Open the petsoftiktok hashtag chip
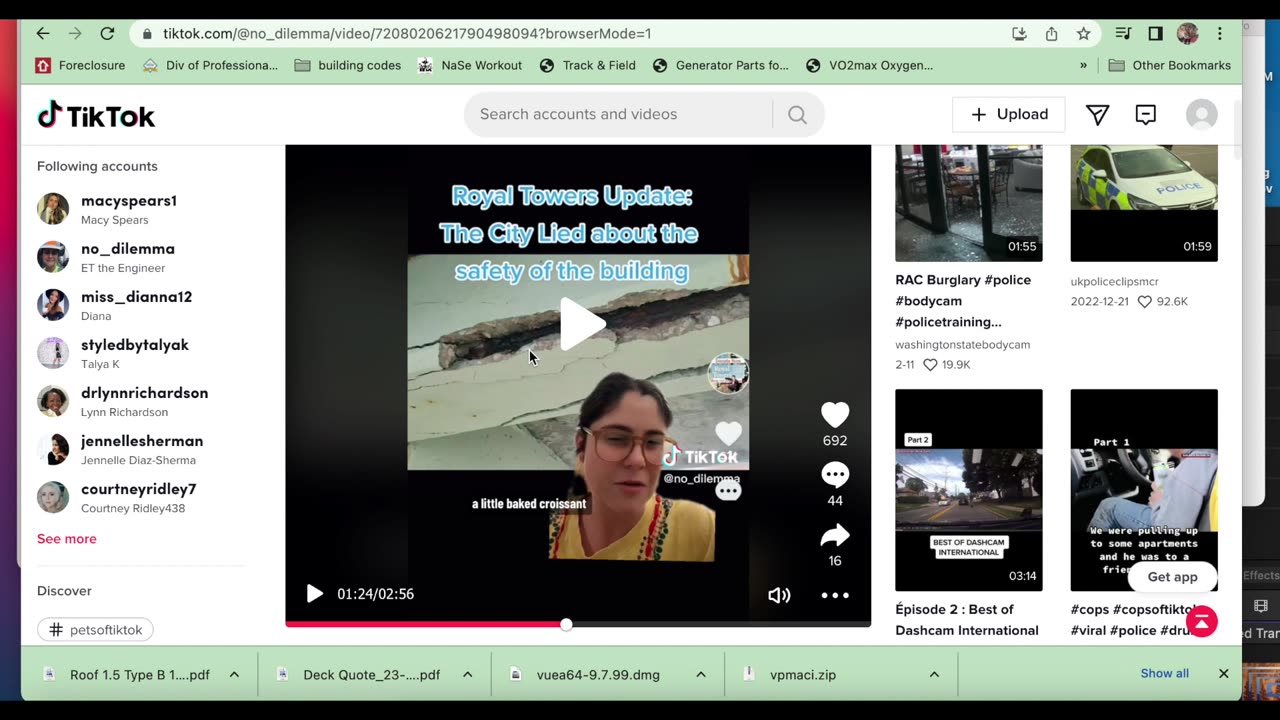The image size is (1280, 720). tap(95, 630)
